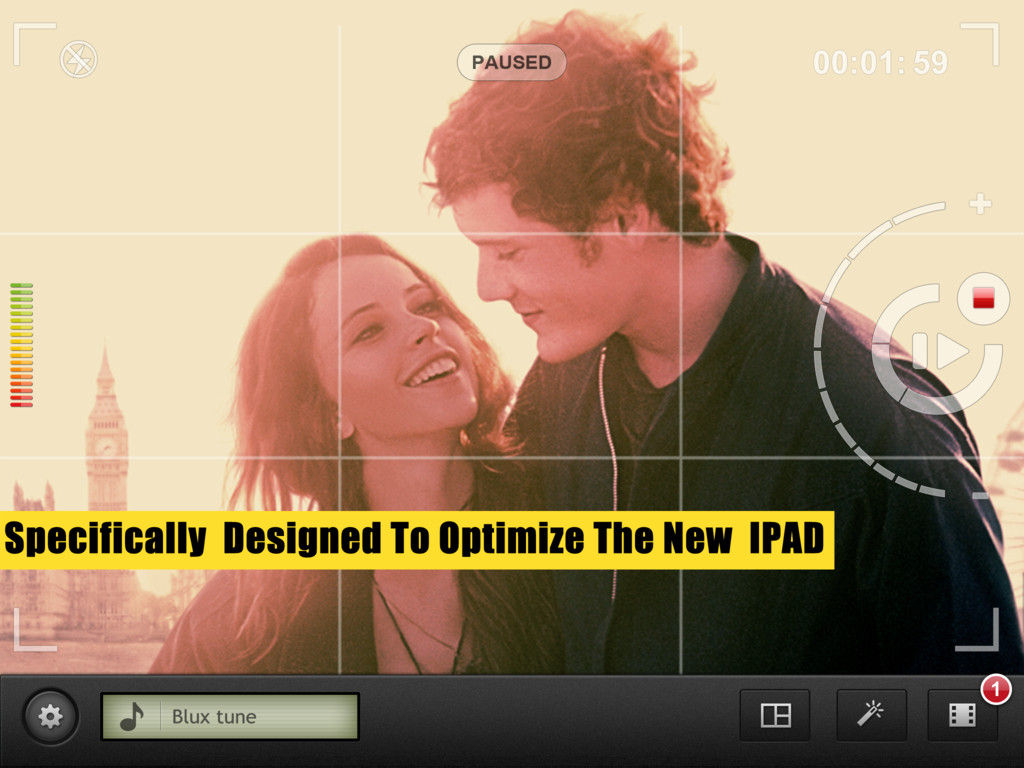This screenshot has height=768, width=1024.
Task: Click the yellow 'Specifically Designed' banner text
Action: 415,539
